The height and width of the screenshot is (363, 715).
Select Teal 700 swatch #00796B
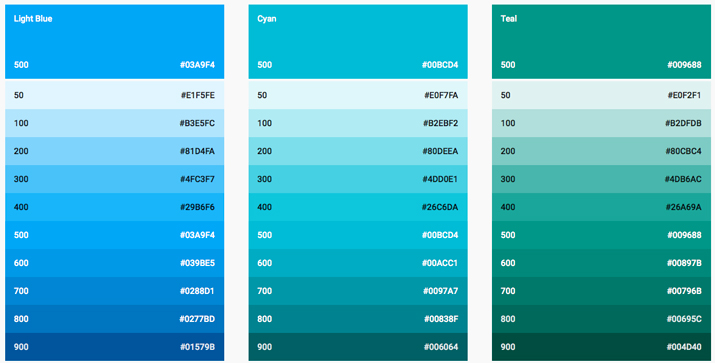pyautogui.click(x=601, y=291)
